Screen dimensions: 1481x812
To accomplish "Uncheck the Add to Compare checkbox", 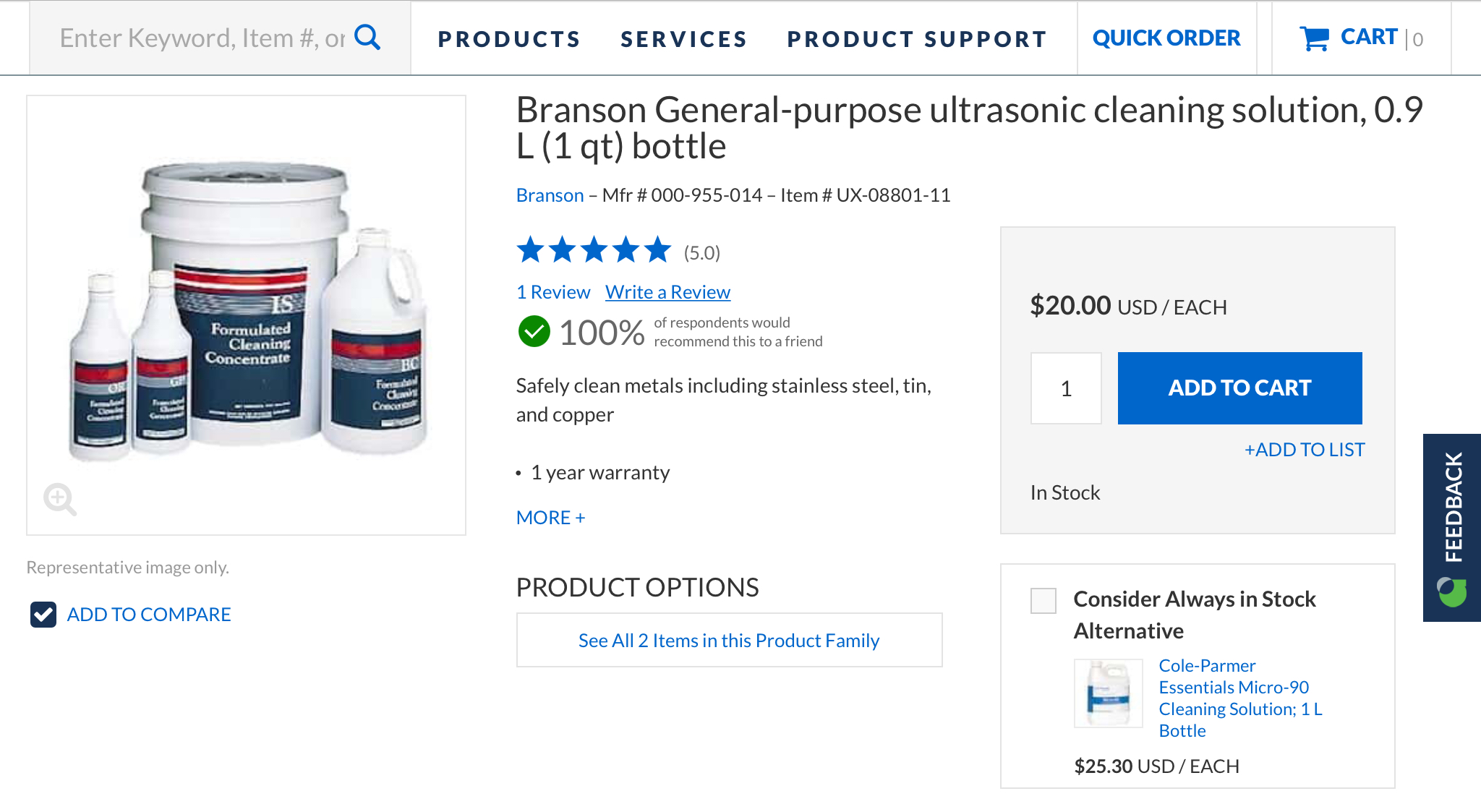I will (43, 615).
